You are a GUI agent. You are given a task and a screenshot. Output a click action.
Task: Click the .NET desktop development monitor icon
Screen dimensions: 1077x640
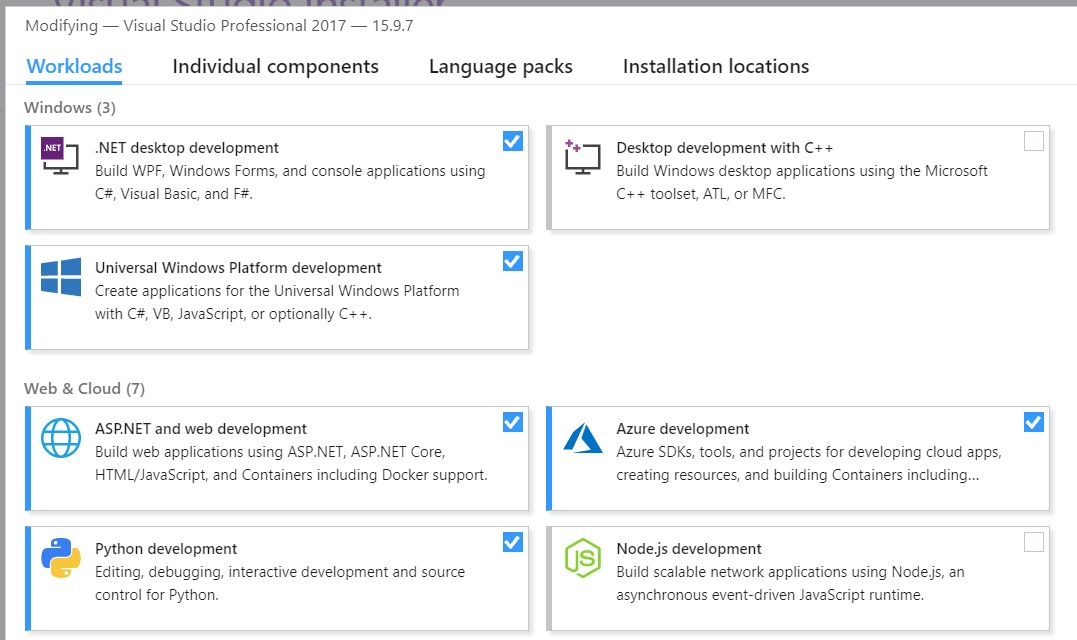coord(60,155)
